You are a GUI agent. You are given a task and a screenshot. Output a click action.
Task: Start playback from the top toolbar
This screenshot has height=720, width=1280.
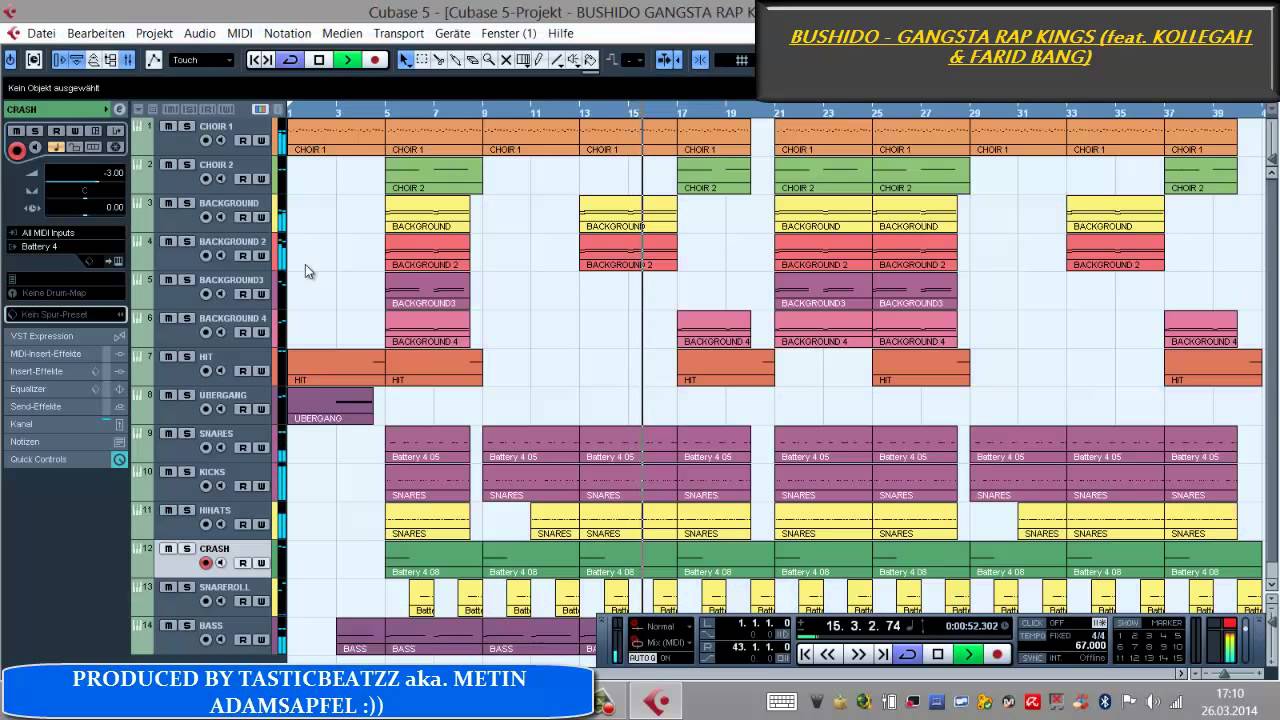coord(347,60)
